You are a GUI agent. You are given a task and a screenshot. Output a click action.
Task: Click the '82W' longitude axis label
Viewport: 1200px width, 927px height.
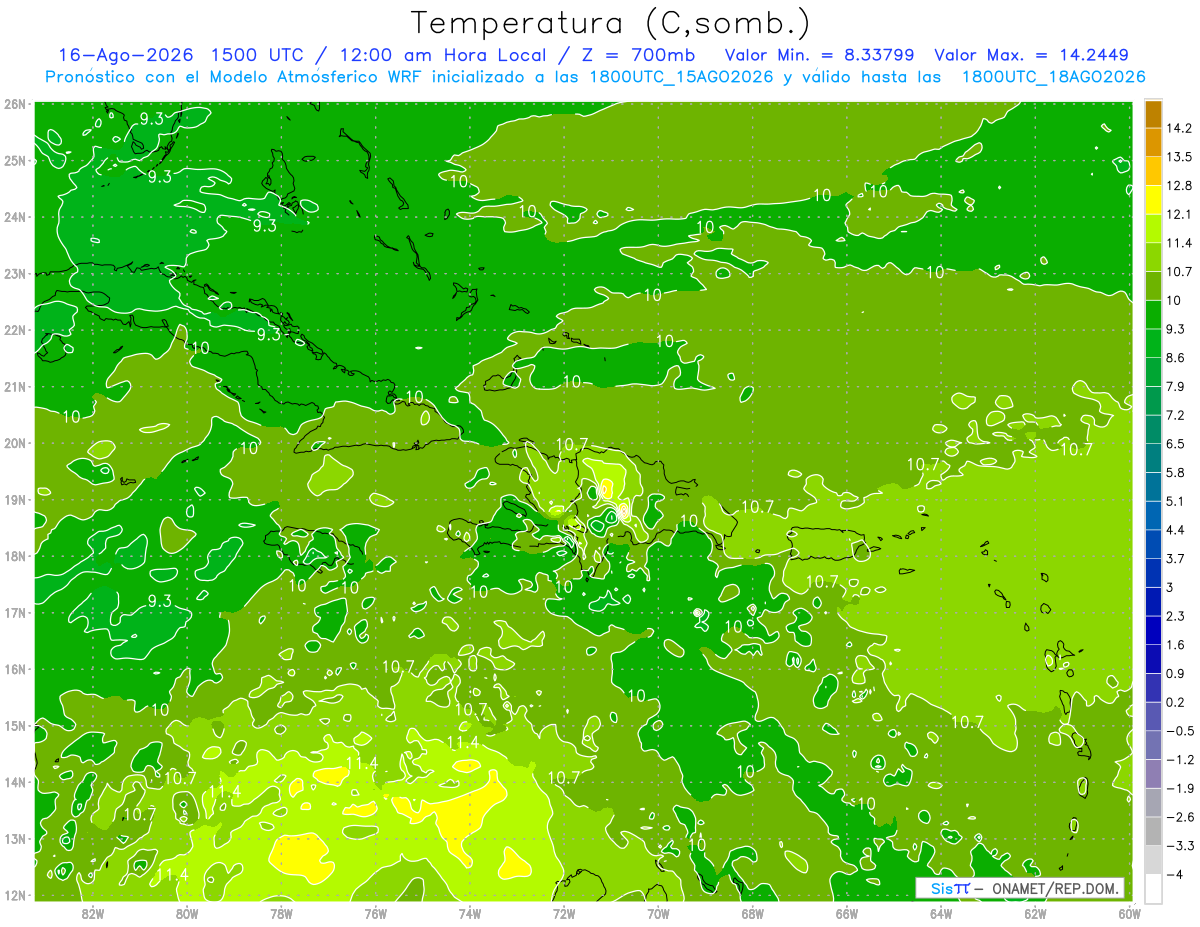[x=93, y=912]
